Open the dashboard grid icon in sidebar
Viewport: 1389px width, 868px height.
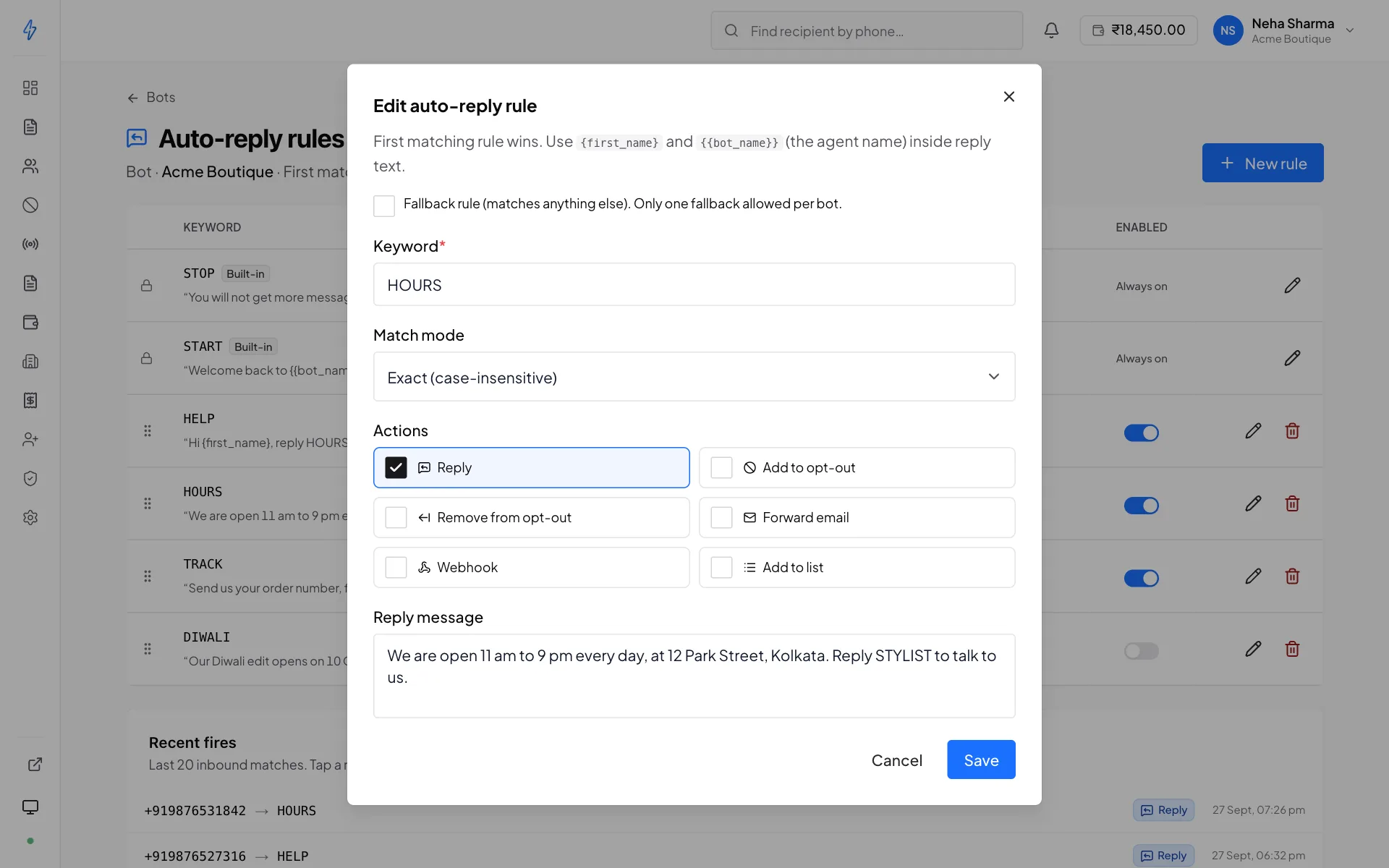30,88
